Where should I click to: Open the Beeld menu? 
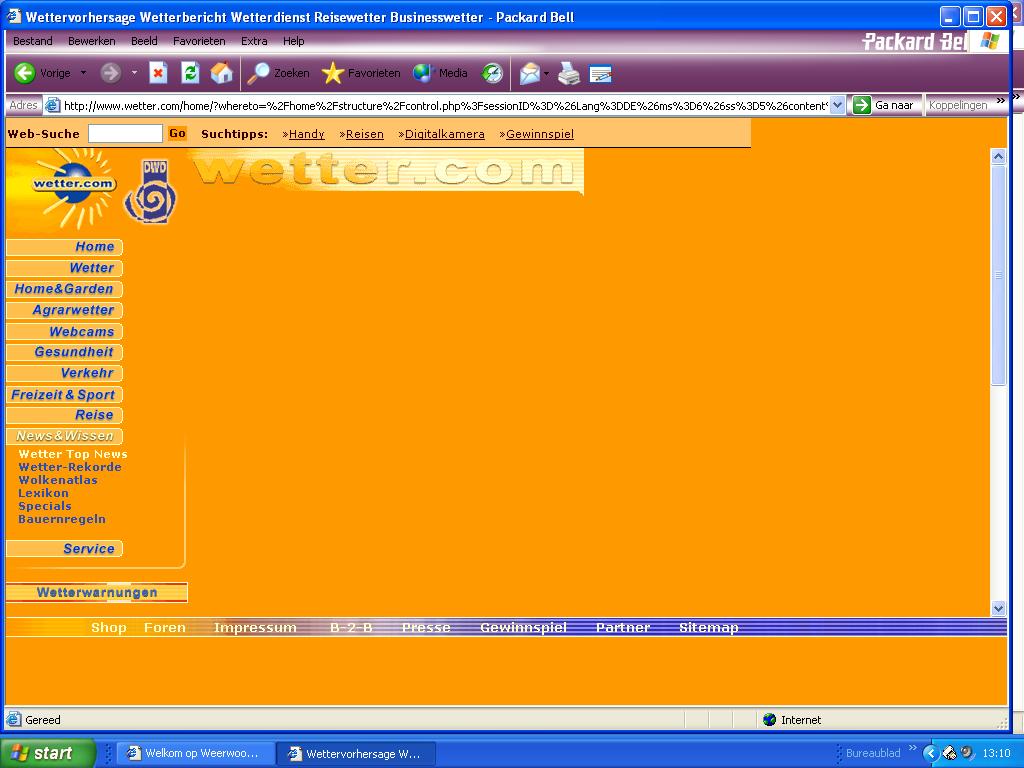[x=144, y=41]
